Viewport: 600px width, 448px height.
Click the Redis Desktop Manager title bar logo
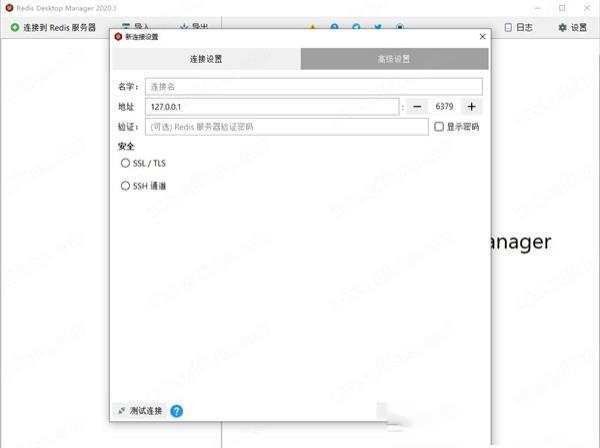10,8
